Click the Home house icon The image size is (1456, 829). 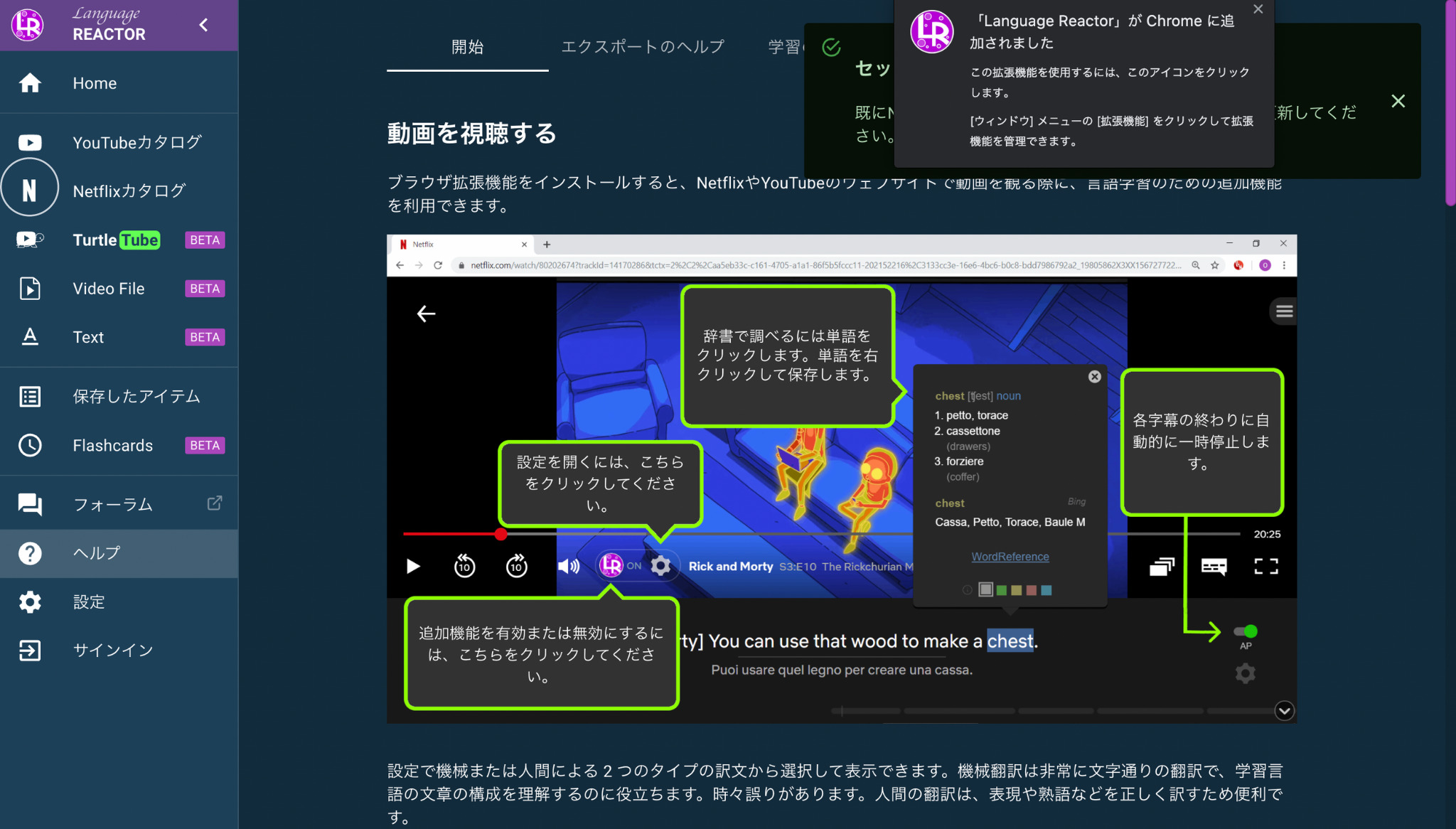tap(30, 83)
